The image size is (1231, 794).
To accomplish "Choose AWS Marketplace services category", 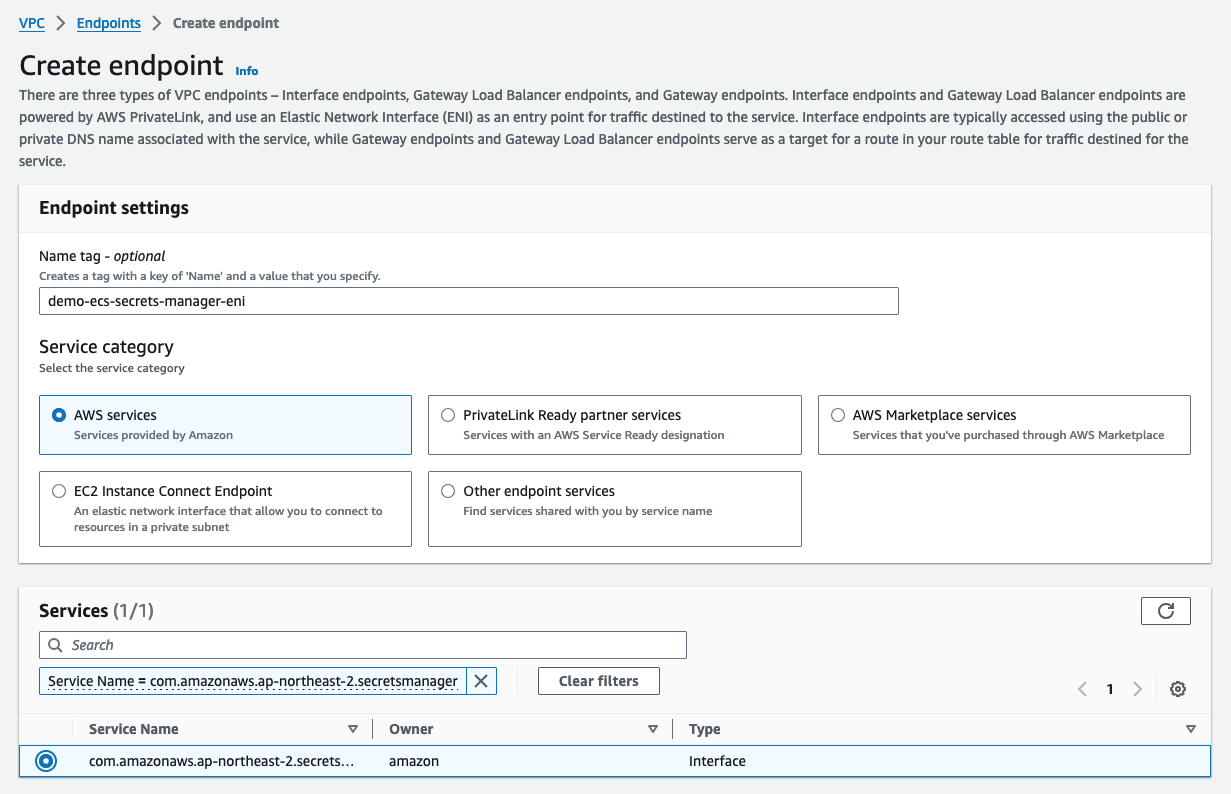I will pos(838,415).
